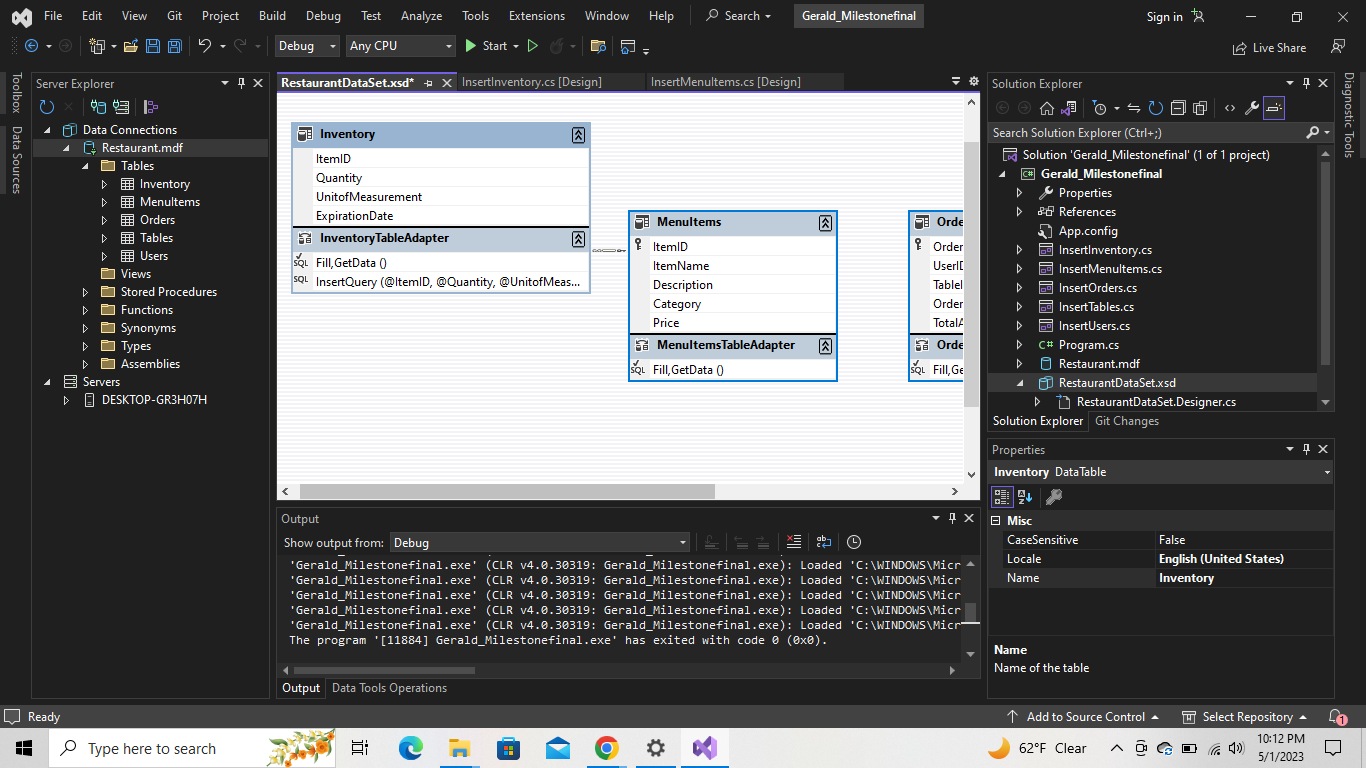Click the Save All toolbar icon
The width and height of the screenshot is (1366, 768).
point(172,46)
